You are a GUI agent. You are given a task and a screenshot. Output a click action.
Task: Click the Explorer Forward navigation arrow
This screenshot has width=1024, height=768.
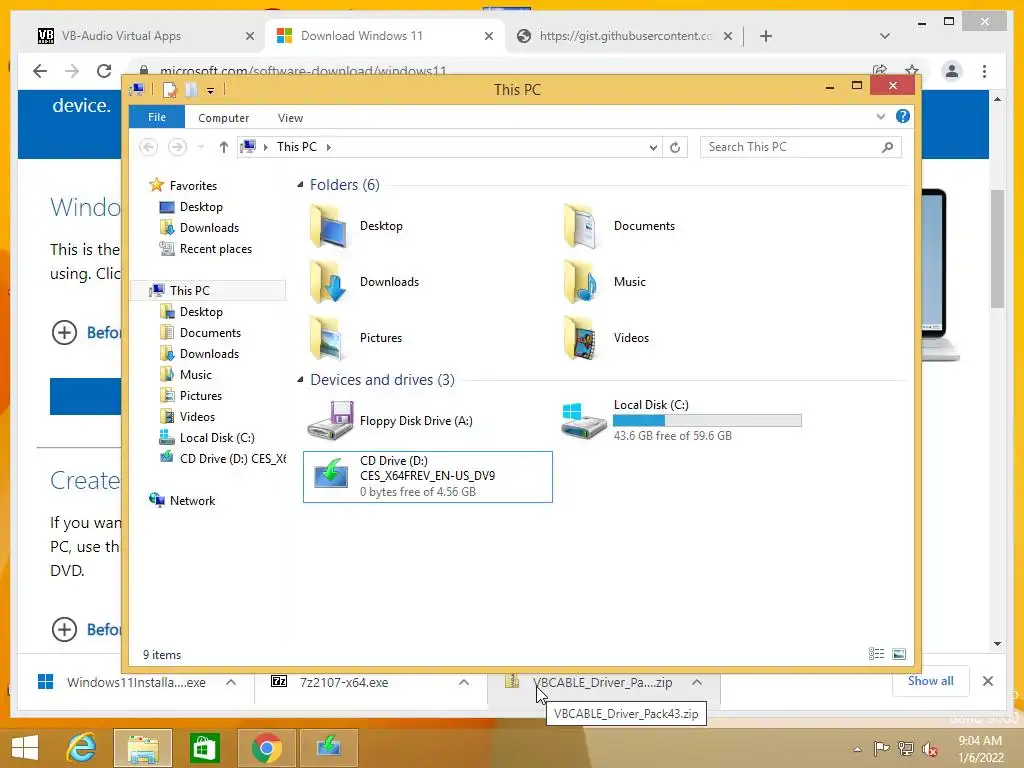pos(177,147)
